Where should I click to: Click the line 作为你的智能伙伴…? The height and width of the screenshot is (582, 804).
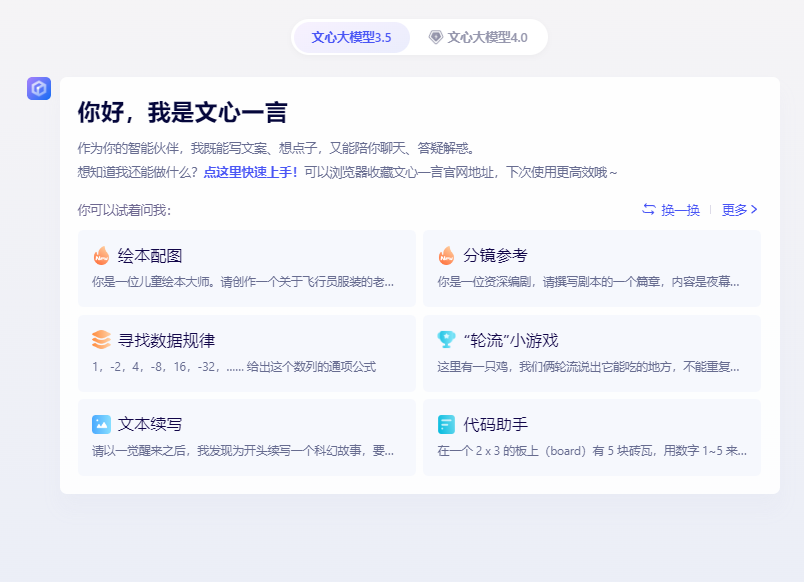click(x=277, y=149)
